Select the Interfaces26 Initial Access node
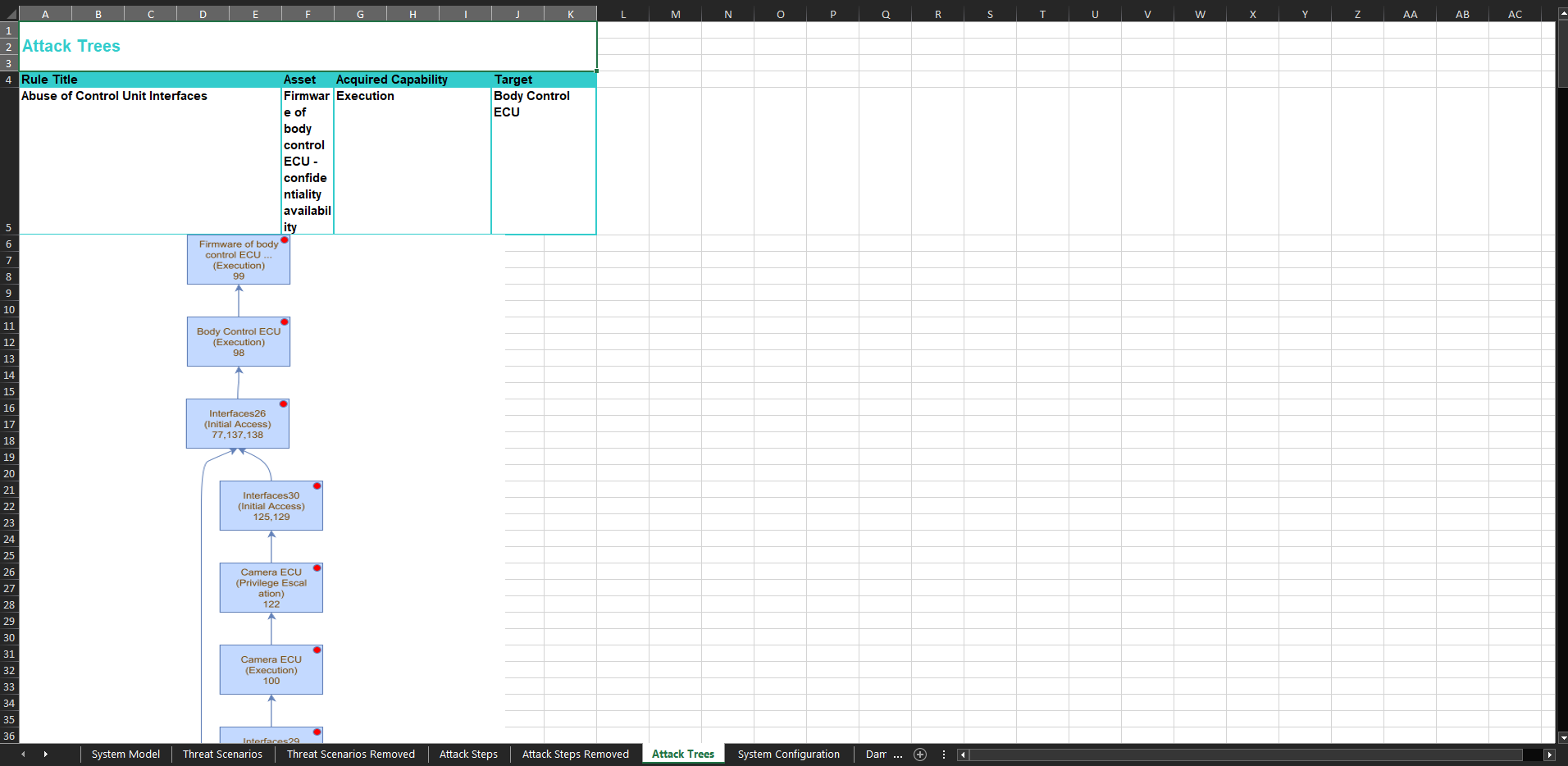The width and height of the screenshot is (1568, 766). (237, 424)
